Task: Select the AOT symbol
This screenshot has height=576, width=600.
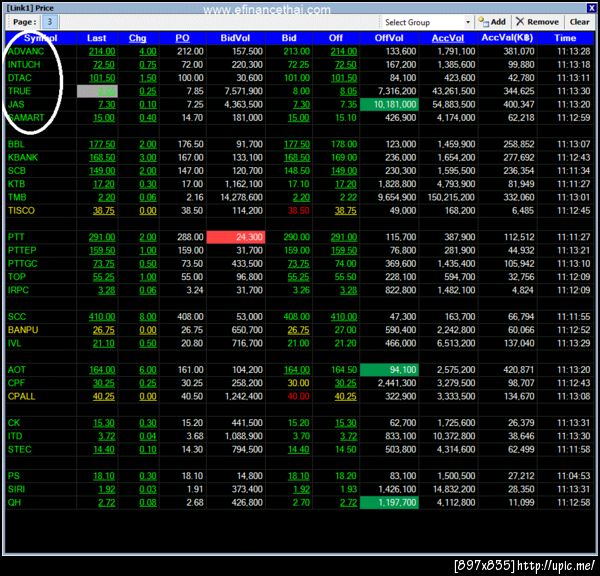Action: (x=17, y=370)
